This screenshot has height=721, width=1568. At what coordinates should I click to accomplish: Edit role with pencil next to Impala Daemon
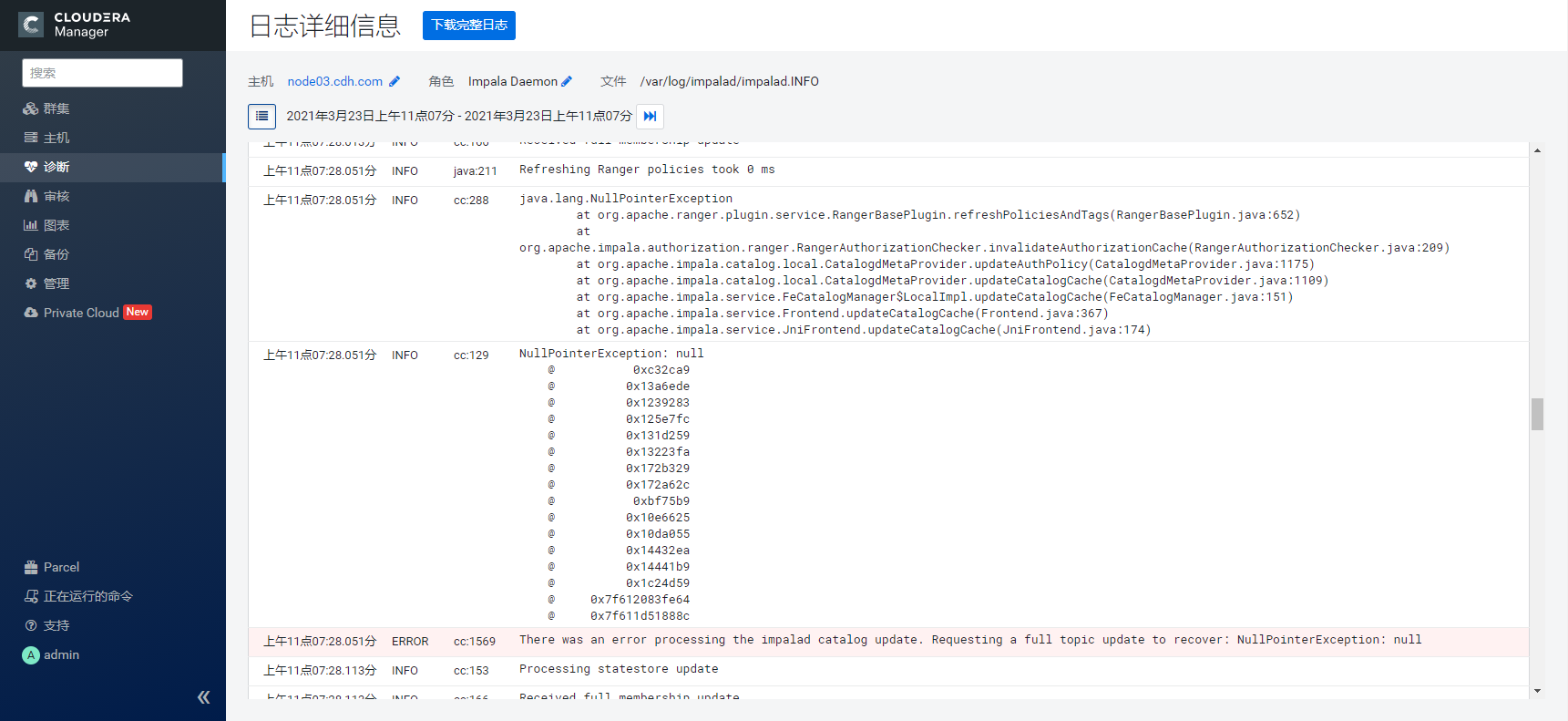(567, 81)
